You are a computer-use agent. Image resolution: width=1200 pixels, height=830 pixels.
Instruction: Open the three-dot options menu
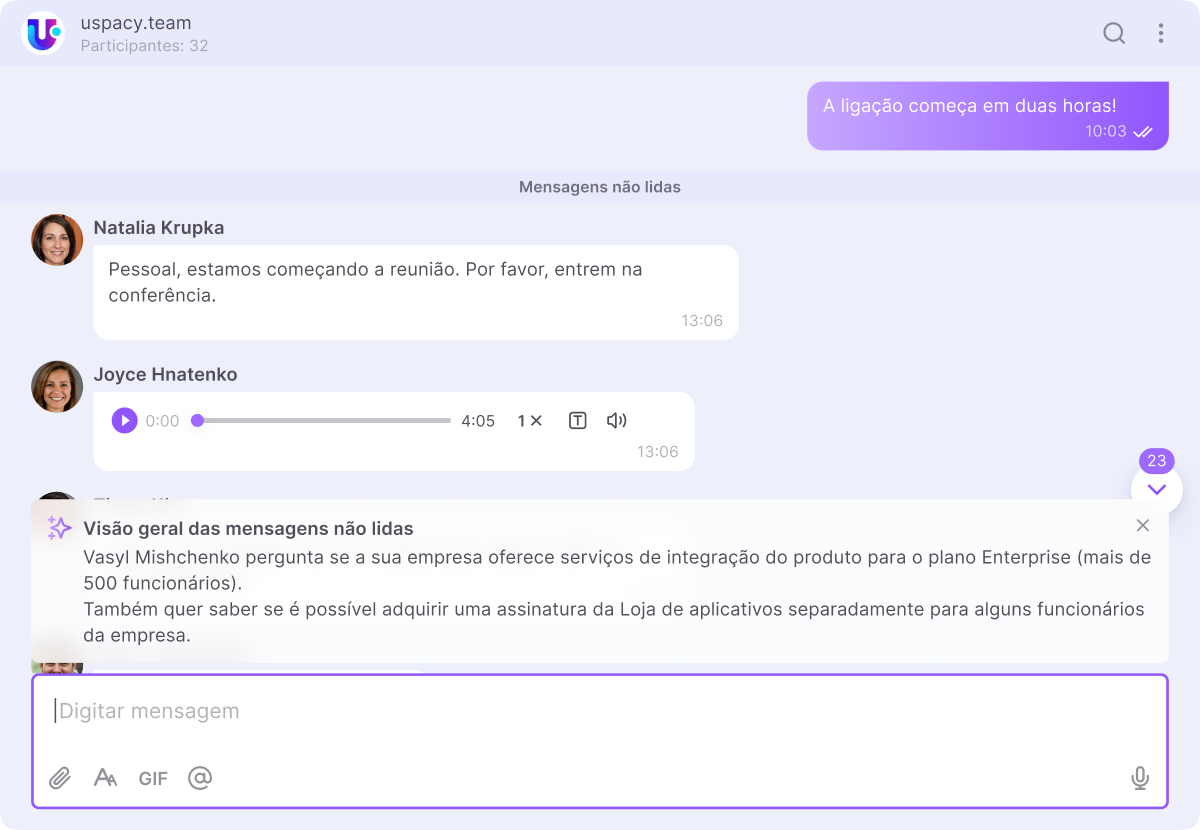1160,33
